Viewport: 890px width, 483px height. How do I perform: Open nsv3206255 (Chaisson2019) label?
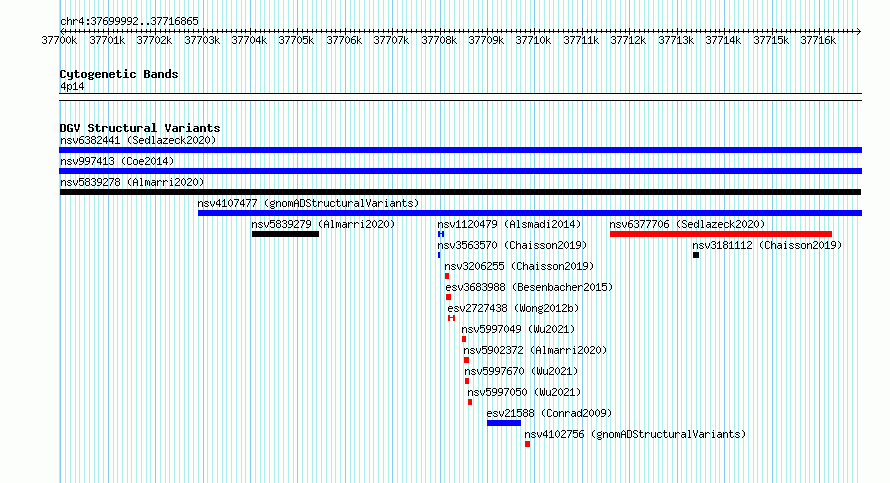pos(519,266)
